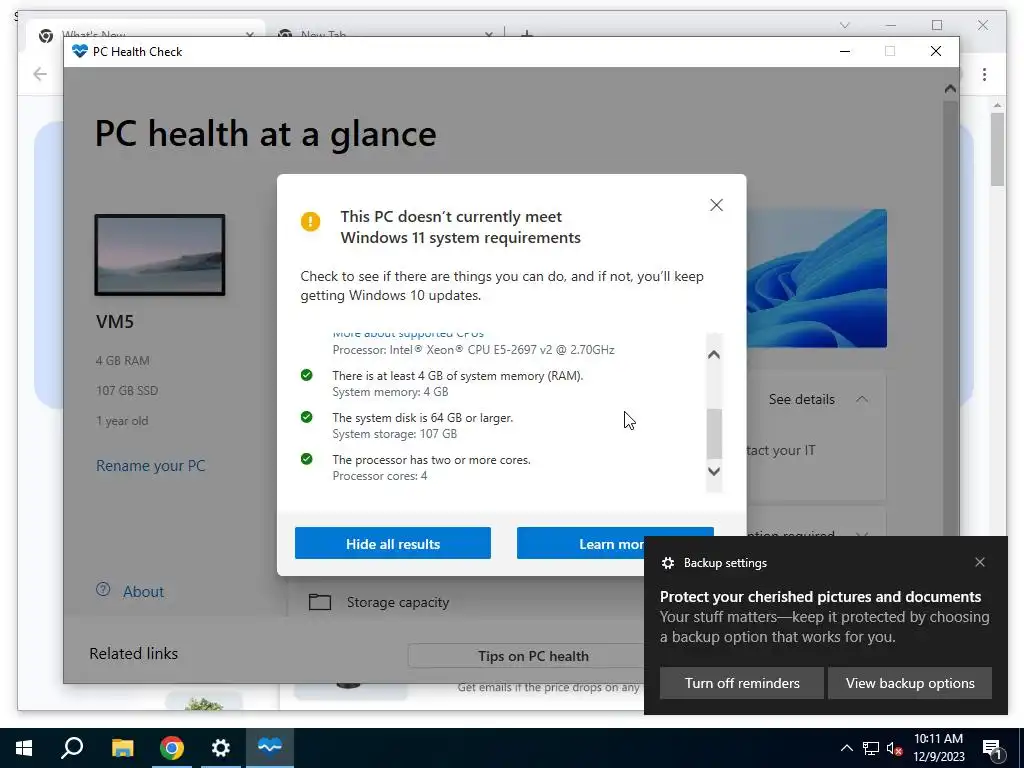This screenshot has height=768, width=1024.
Task: Click PC Health Check heart logo in title bar
Action: [x=80, y=52]
